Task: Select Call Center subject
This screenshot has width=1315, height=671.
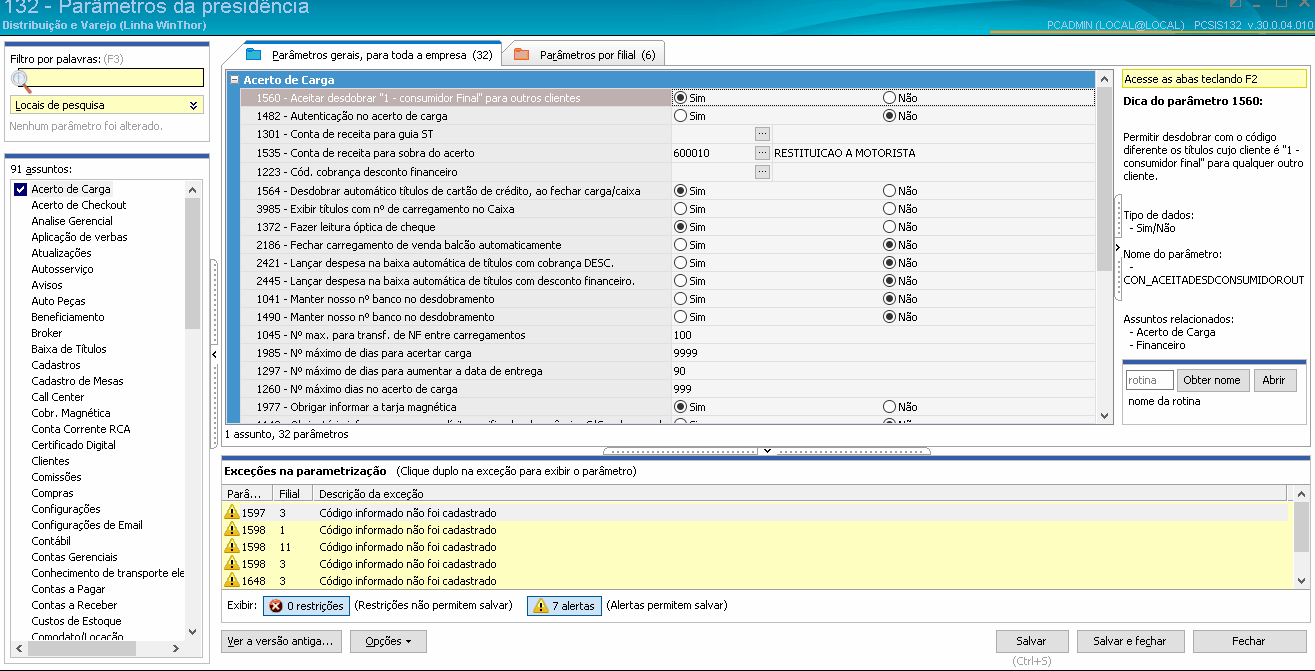Action: click(x=58, y=397)
